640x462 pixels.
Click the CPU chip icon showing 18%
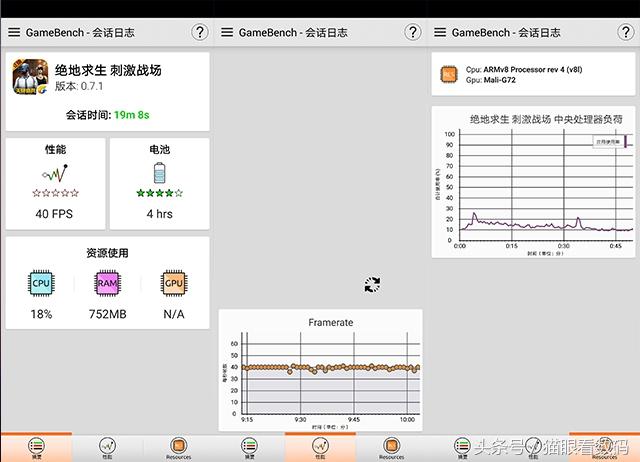click(41, 284)
